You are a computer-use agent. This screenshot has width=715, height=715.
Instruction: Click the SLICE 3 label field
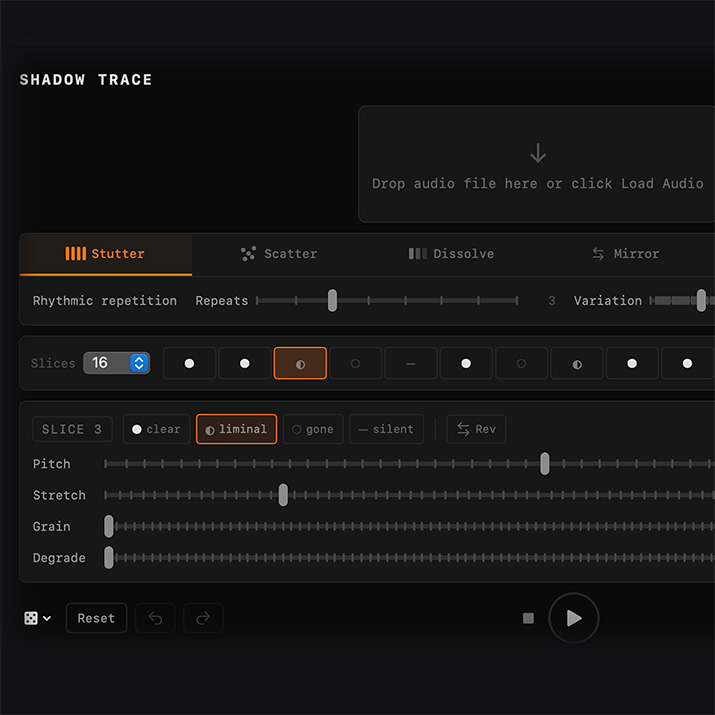(72, 429)
